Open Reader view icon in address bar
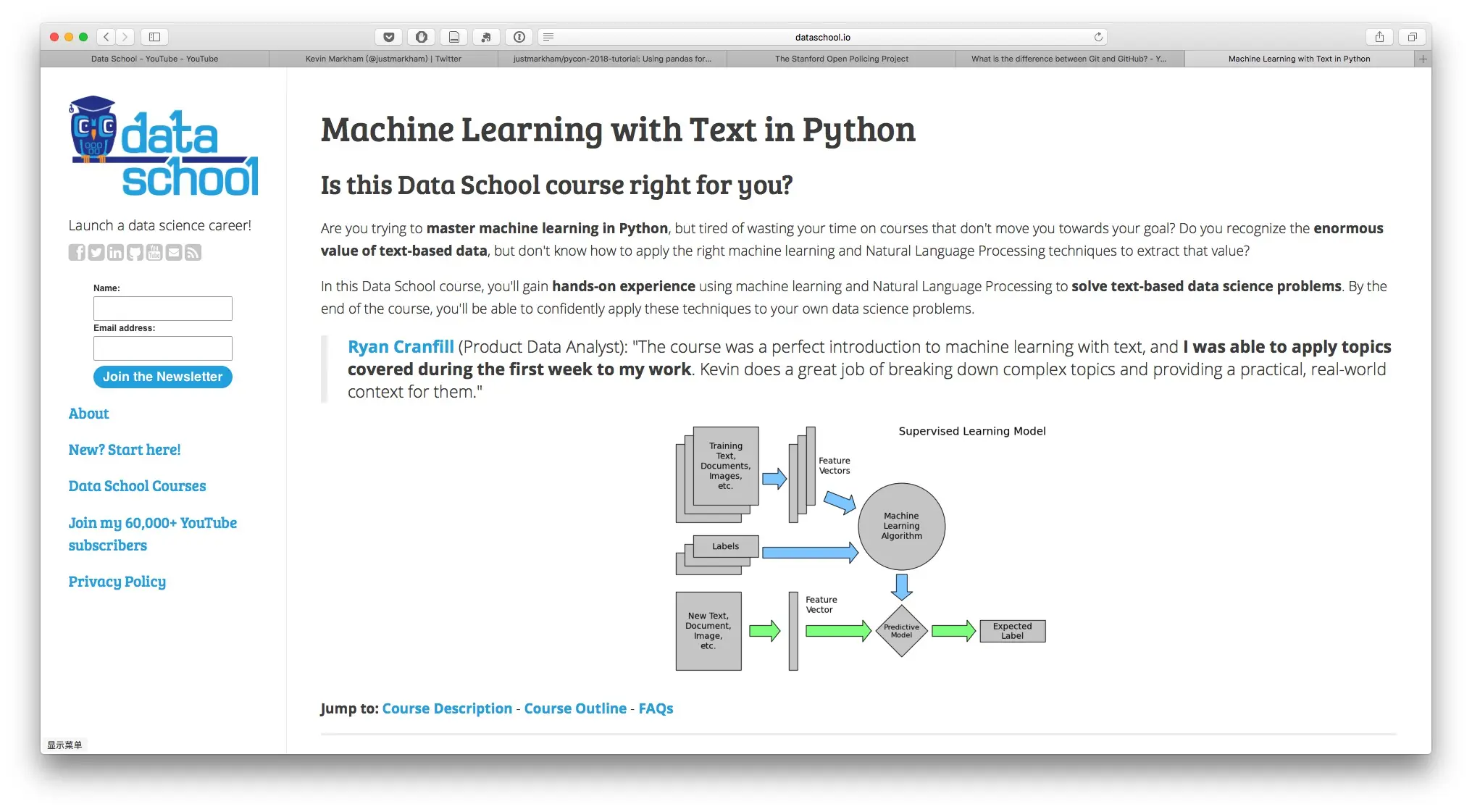This screenshot has height=812, width=1472. point(548,37)
